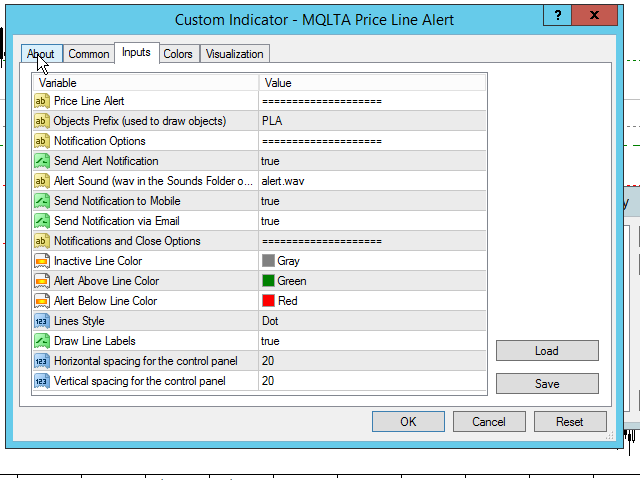Click the integer icon beside Vertical spacing
Image resolution: width=640 pixels, height=480 pixels.
(x=42, y=381)
